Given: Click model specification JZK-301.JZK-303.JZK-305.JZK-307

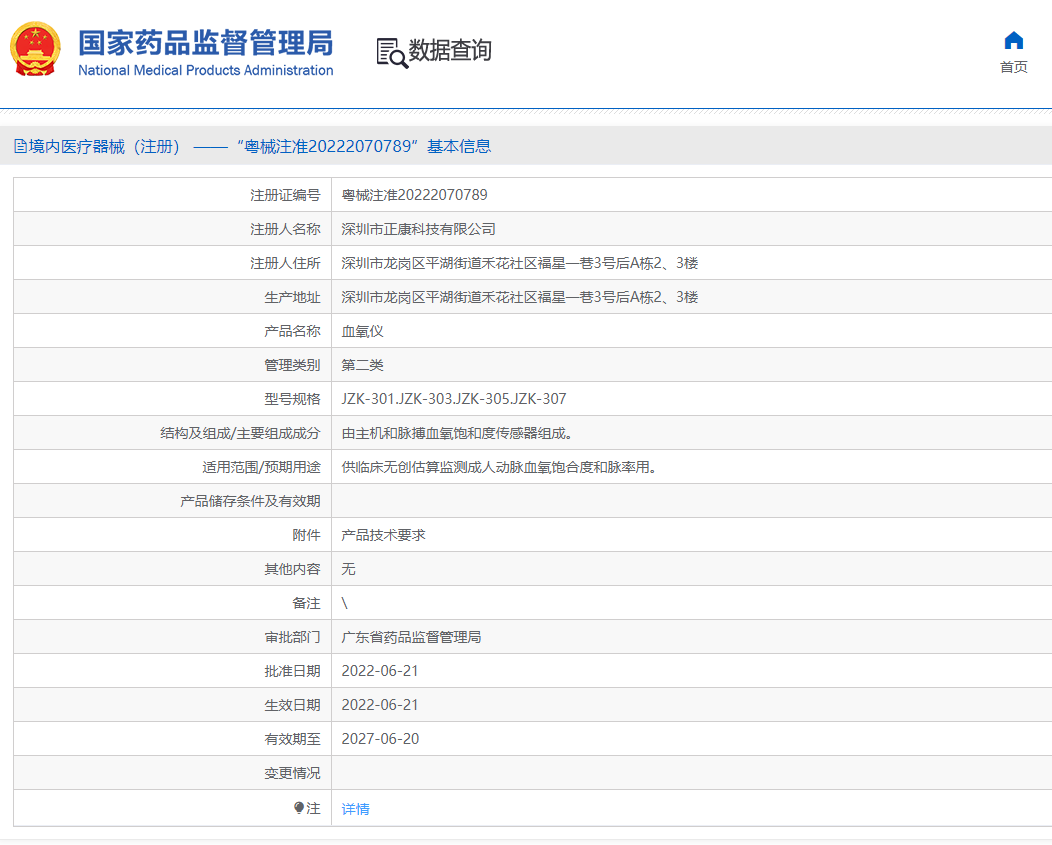Looking at the screenshot, I should click(x=454, y=399).
